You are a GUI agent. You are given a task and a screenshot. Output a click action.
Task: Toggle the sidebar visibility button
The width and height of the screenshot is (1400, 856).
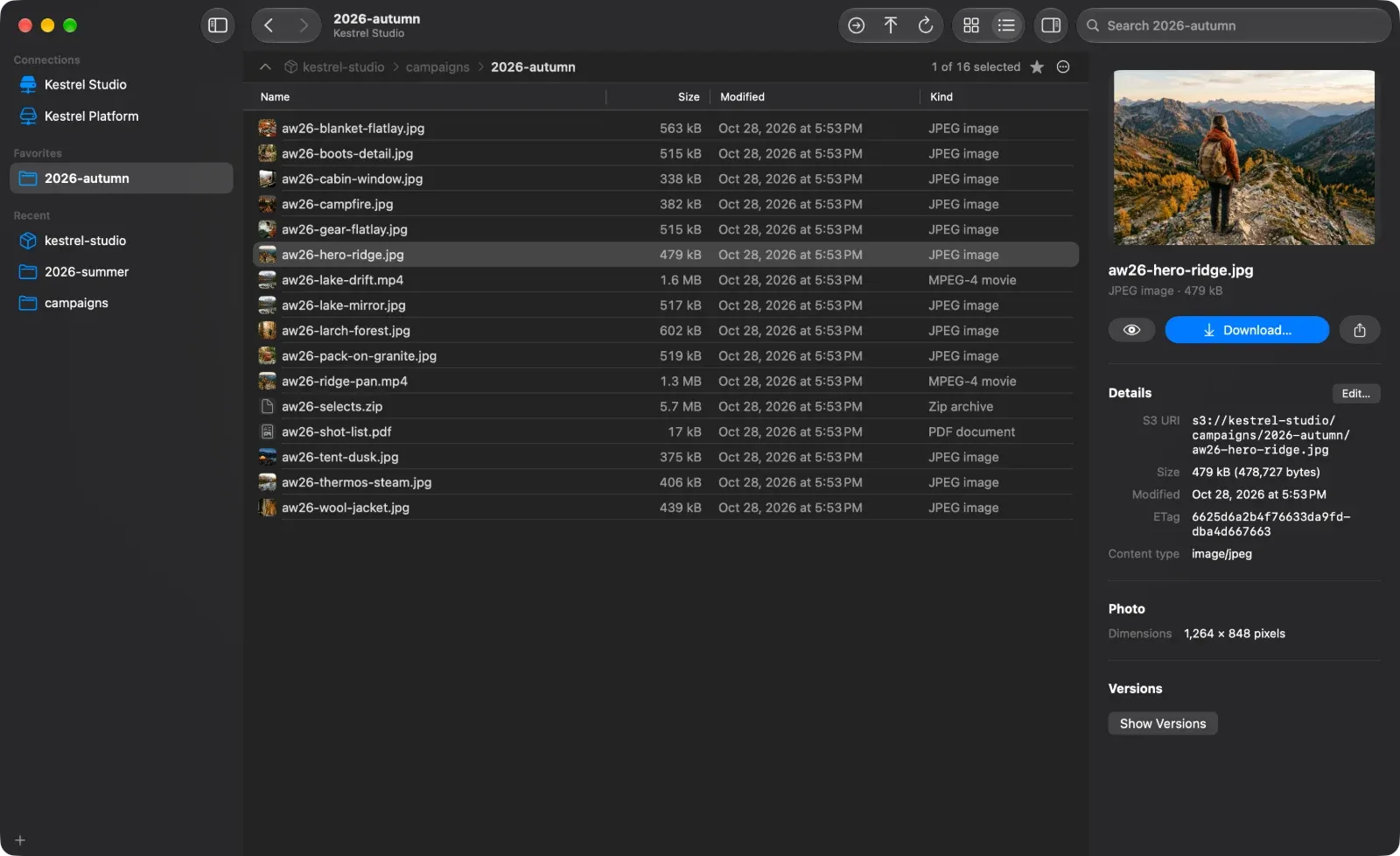point(218,25)
